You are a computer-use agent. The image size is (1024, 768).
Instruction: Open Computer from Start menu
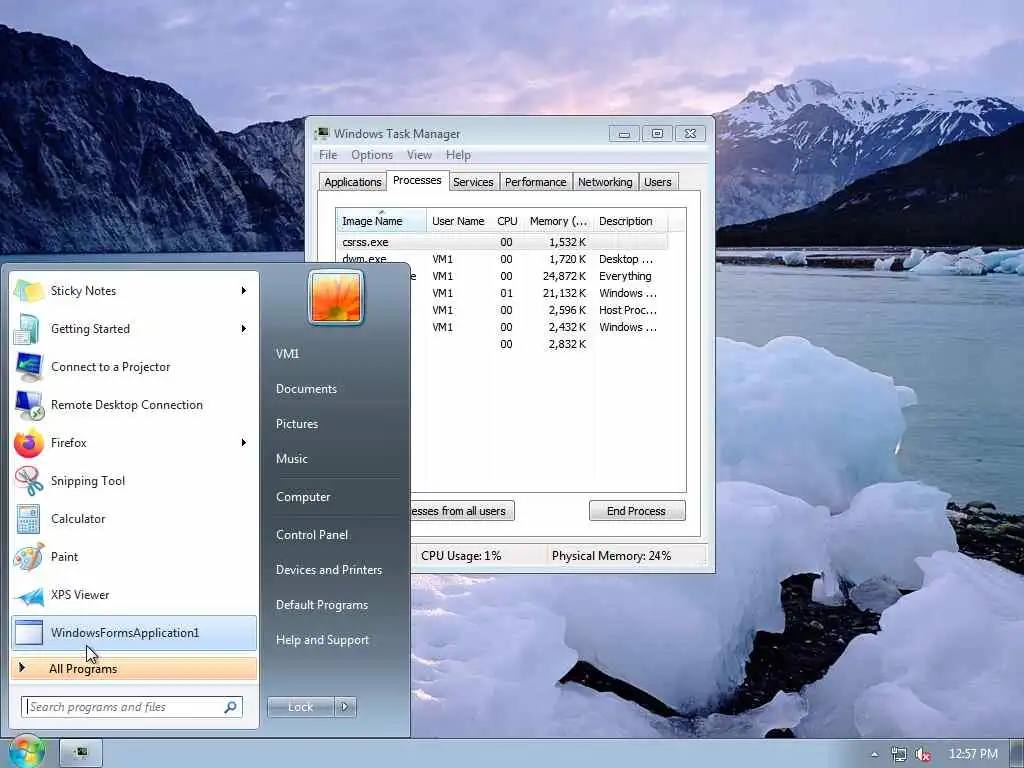tap(303, 496)
